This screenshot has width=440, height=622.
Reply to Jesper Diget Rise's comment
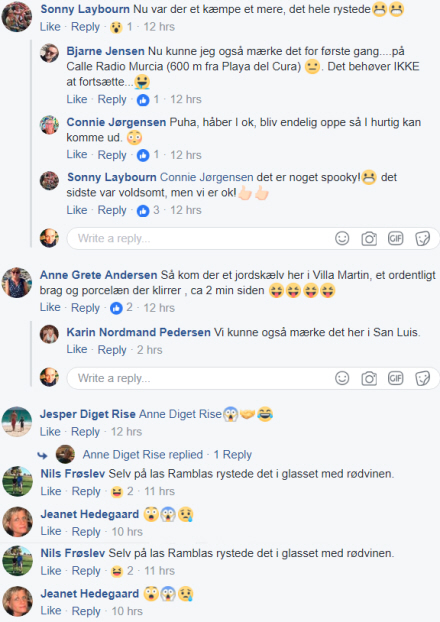(85, 432)
